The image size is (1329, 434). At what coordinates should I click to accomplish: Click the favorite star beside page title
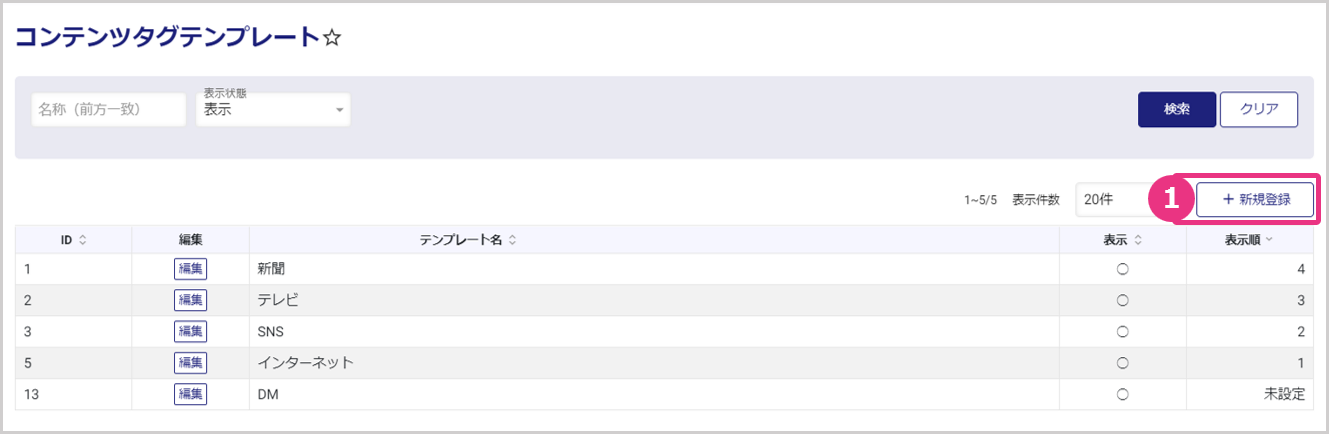tap(333, 38)
